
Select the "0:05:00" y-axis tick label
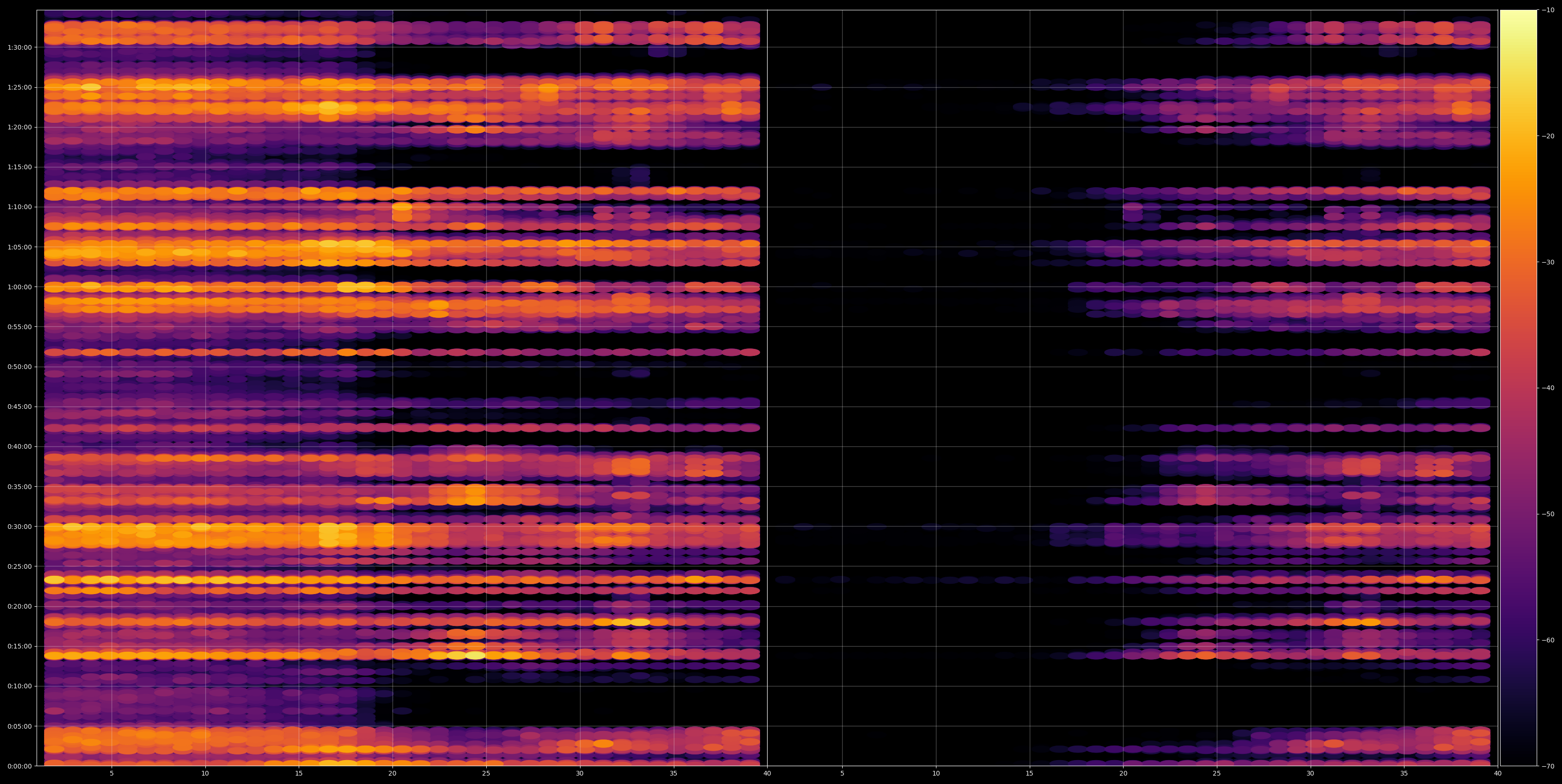pyautogui.click(x=19, y=726)
